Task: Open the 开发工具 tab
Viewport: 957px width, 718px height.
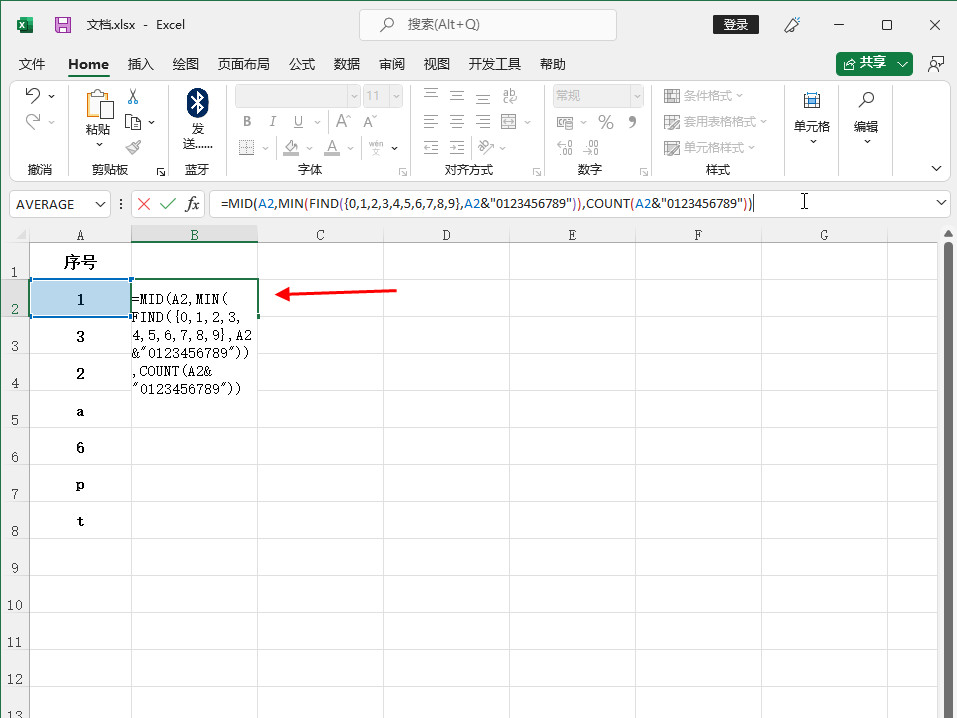Action: coord(494,64)
